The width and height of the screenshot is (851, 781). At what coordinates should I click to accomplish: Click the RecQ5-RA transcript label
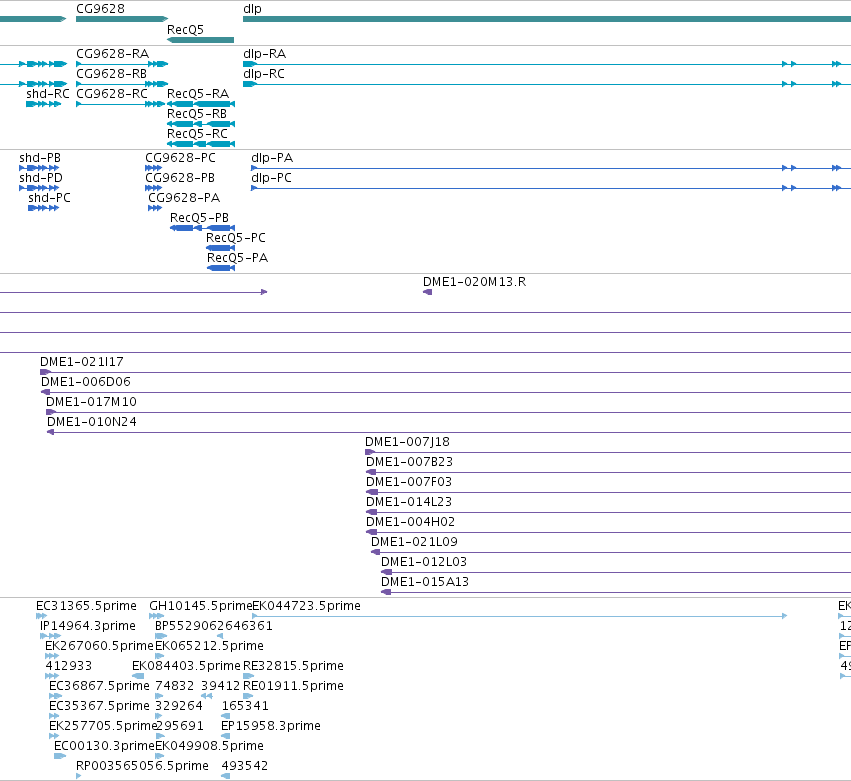tap(198, 94)
